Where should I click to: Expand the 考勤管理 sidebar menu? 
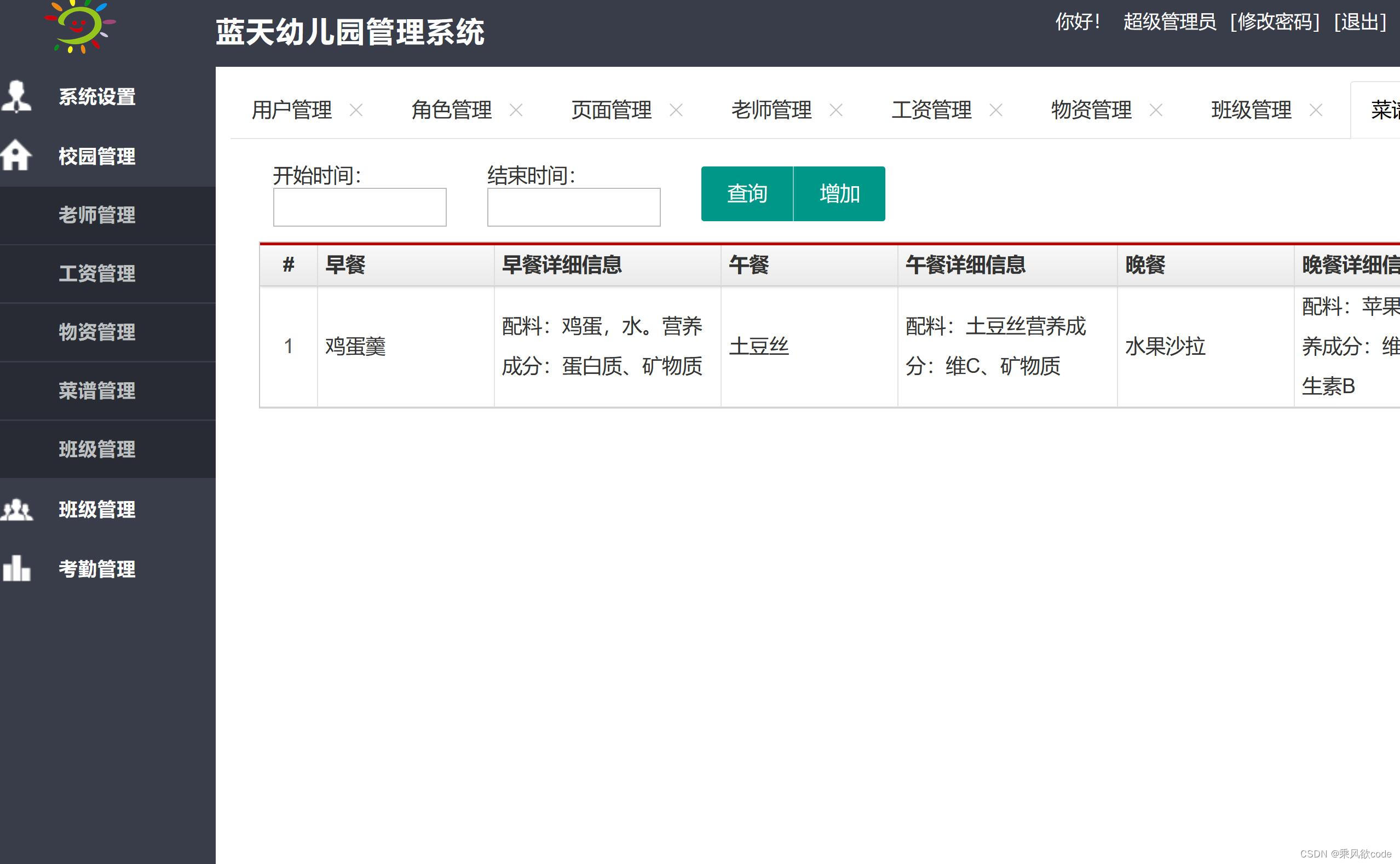point(97,569)
